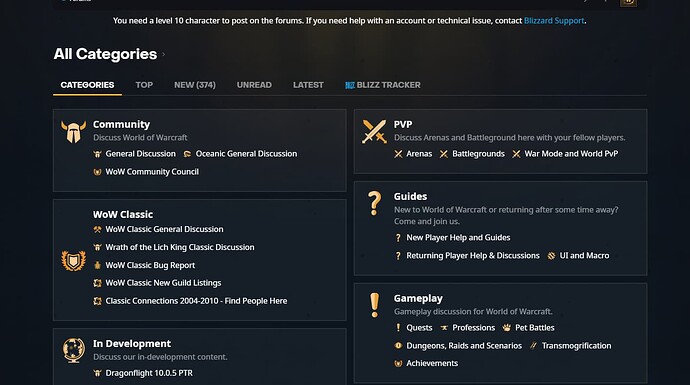Click the icon beside Transmogrification
This screenshot has height=385, width=690.
pos(533,346)
